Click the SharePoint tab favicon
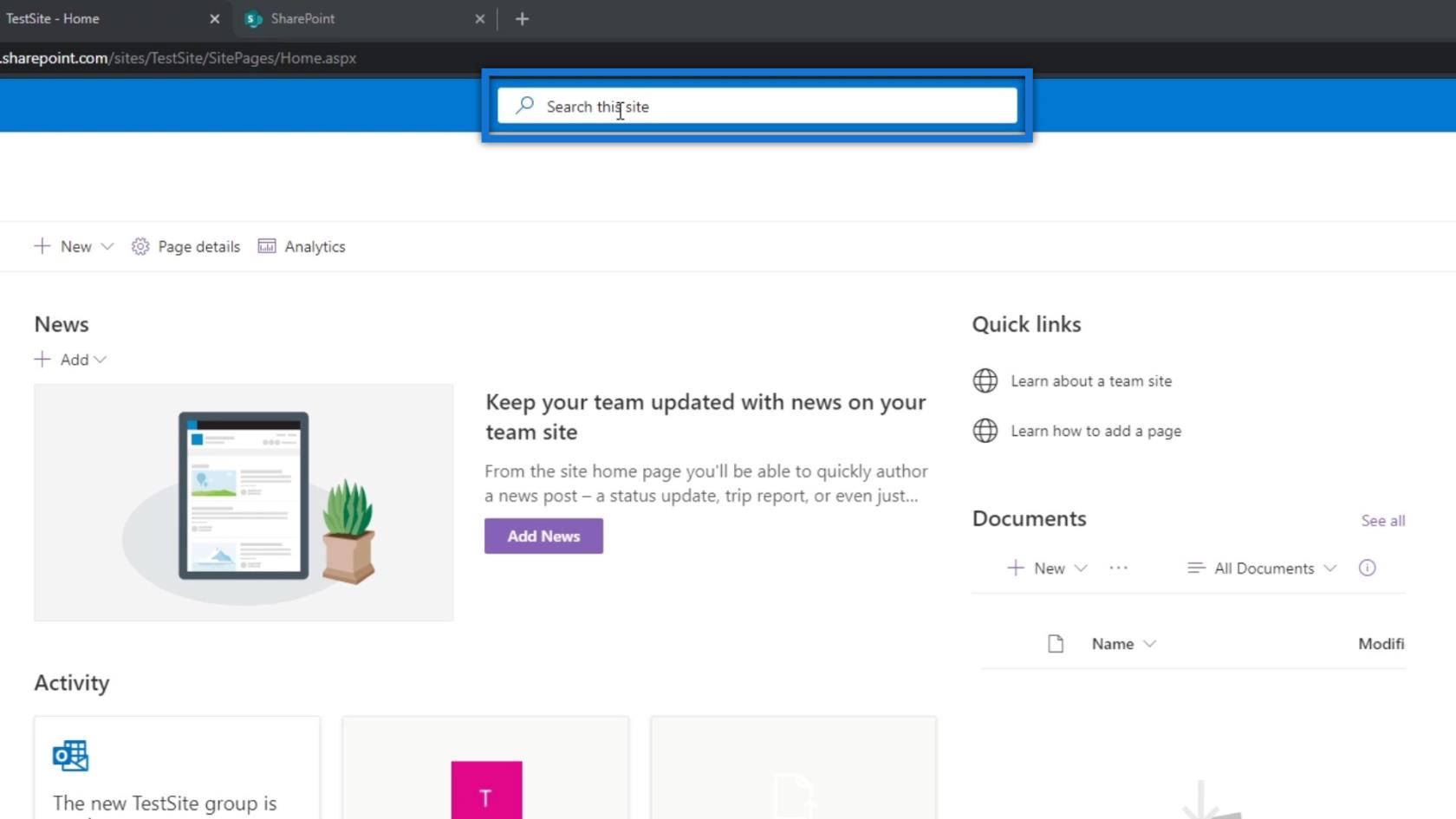This screenshot has height=819, width=1456. (254, 18)
